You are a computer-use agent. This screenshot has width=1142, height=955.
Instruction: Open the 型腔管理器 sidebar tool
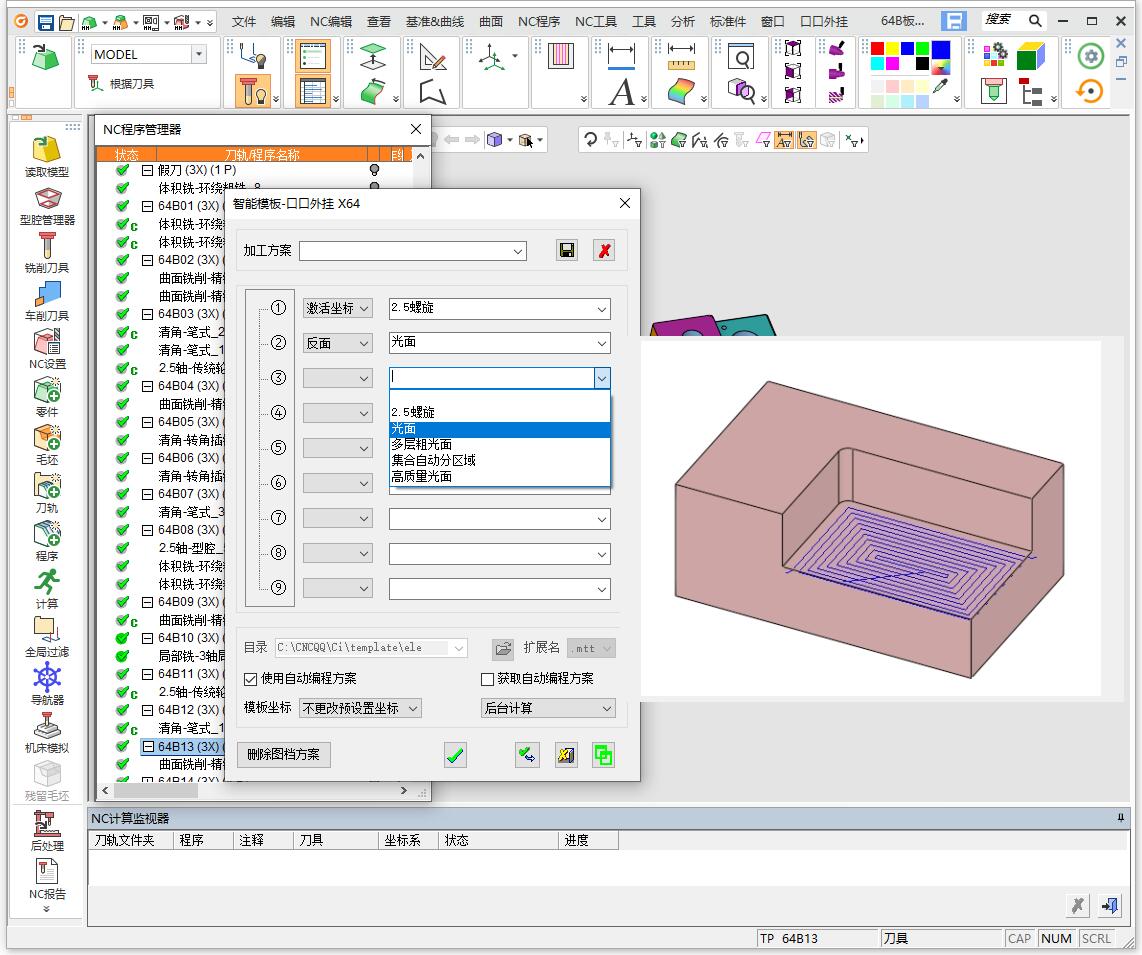[48, 199]
